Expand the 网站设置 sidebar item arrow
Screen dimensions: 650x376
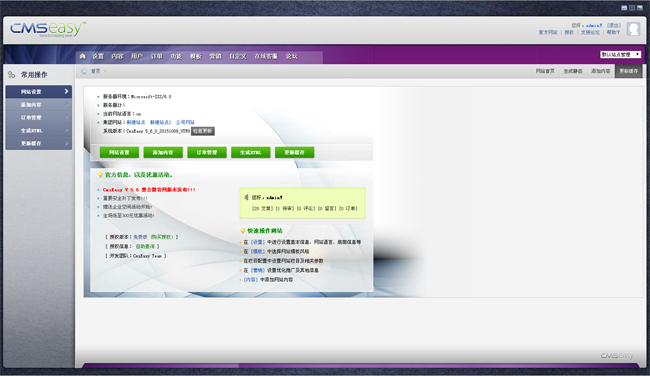tap(66, 91)
